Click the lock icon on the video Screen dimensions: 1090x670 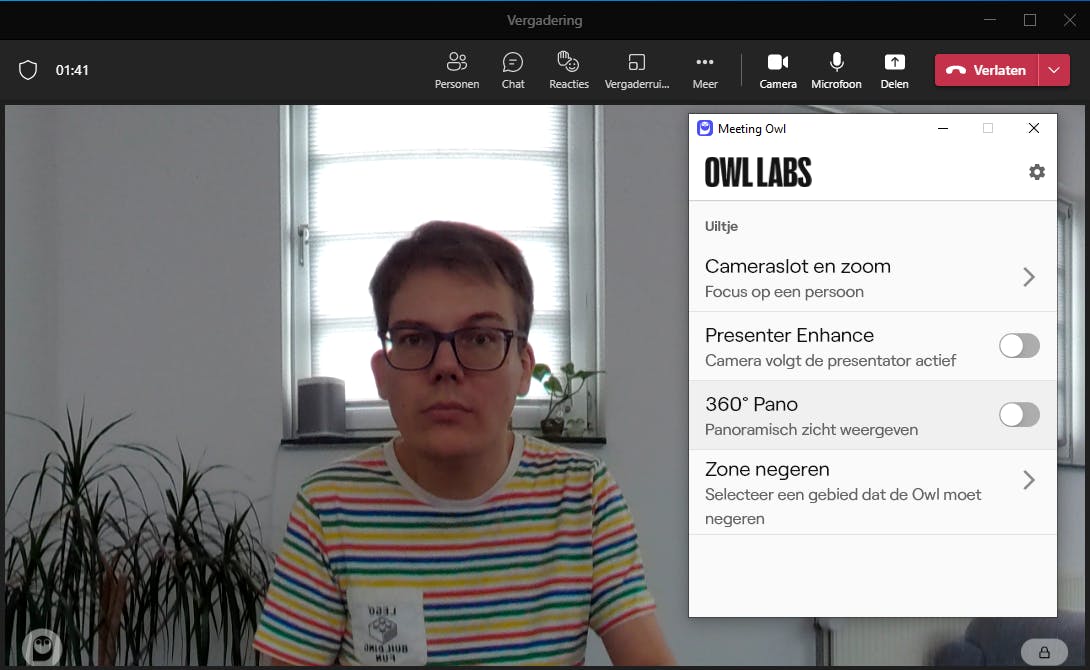(x=1045, y=652)
